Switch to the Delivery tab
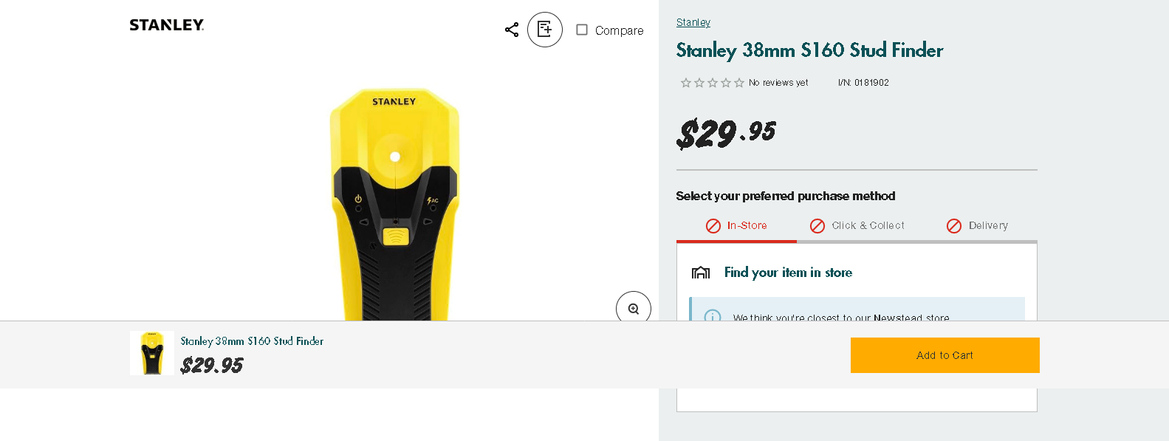 click(977, 226)
